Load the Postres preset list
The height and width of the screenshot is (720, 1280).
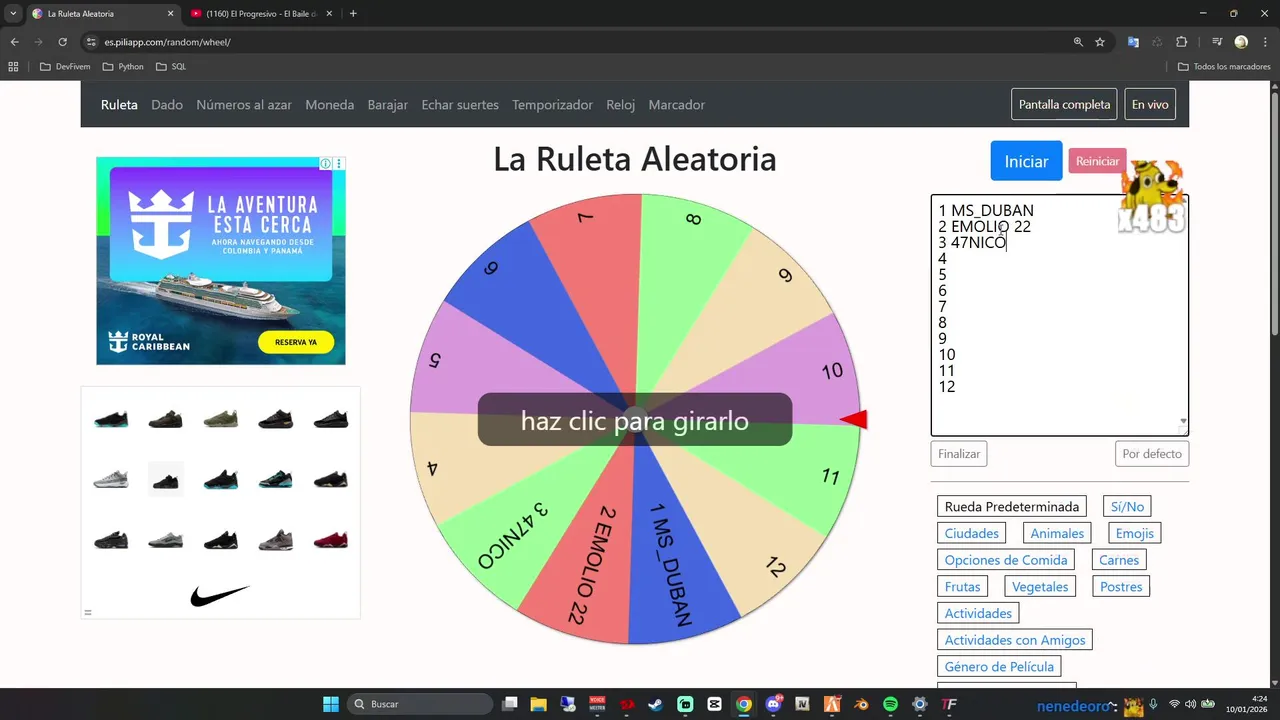[x=1121, y=587]
